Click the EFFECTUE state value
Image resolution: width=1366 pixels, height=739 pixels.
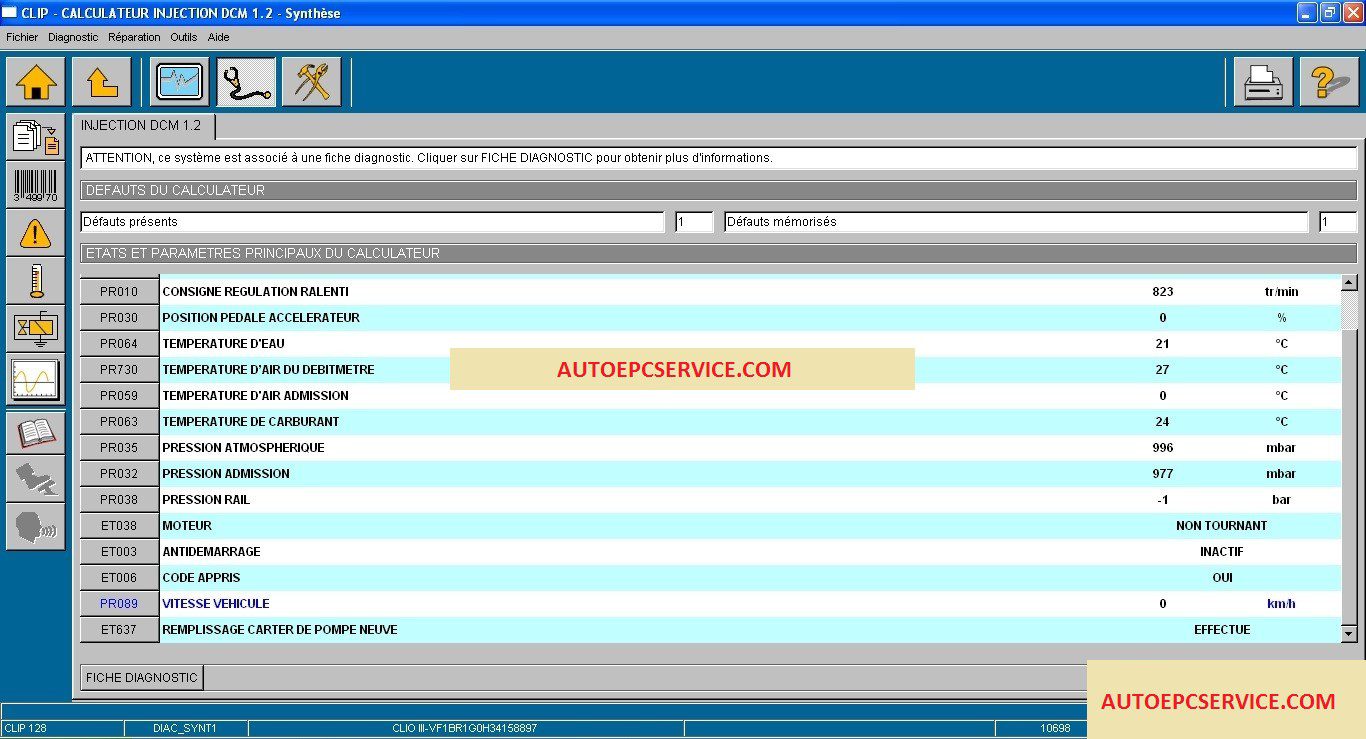pos(1222,630)
